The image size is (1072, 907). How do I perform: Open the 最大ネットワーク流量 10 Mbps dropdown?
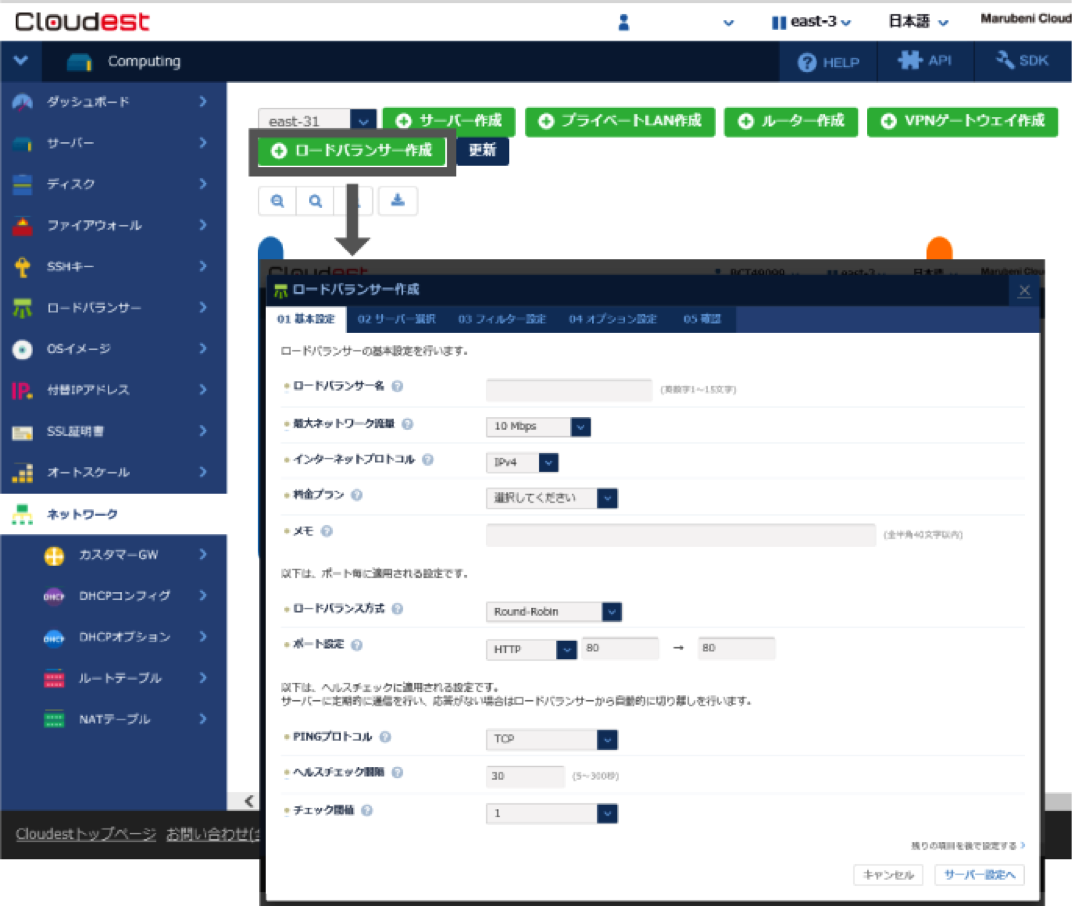click(x=538, y=427)
